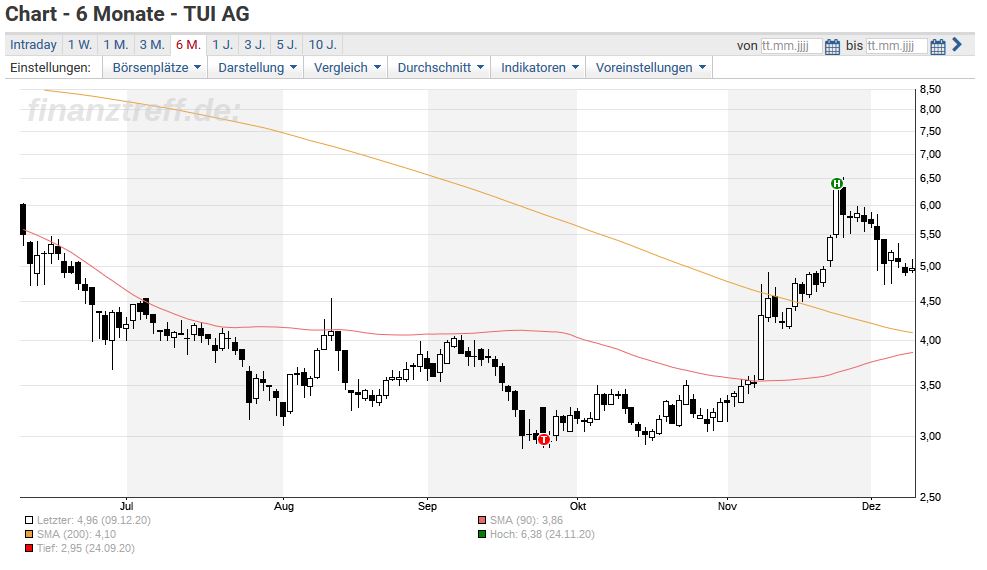Click the 'Jul' axis label
The image size is (987, 570).
click(127, 506)
